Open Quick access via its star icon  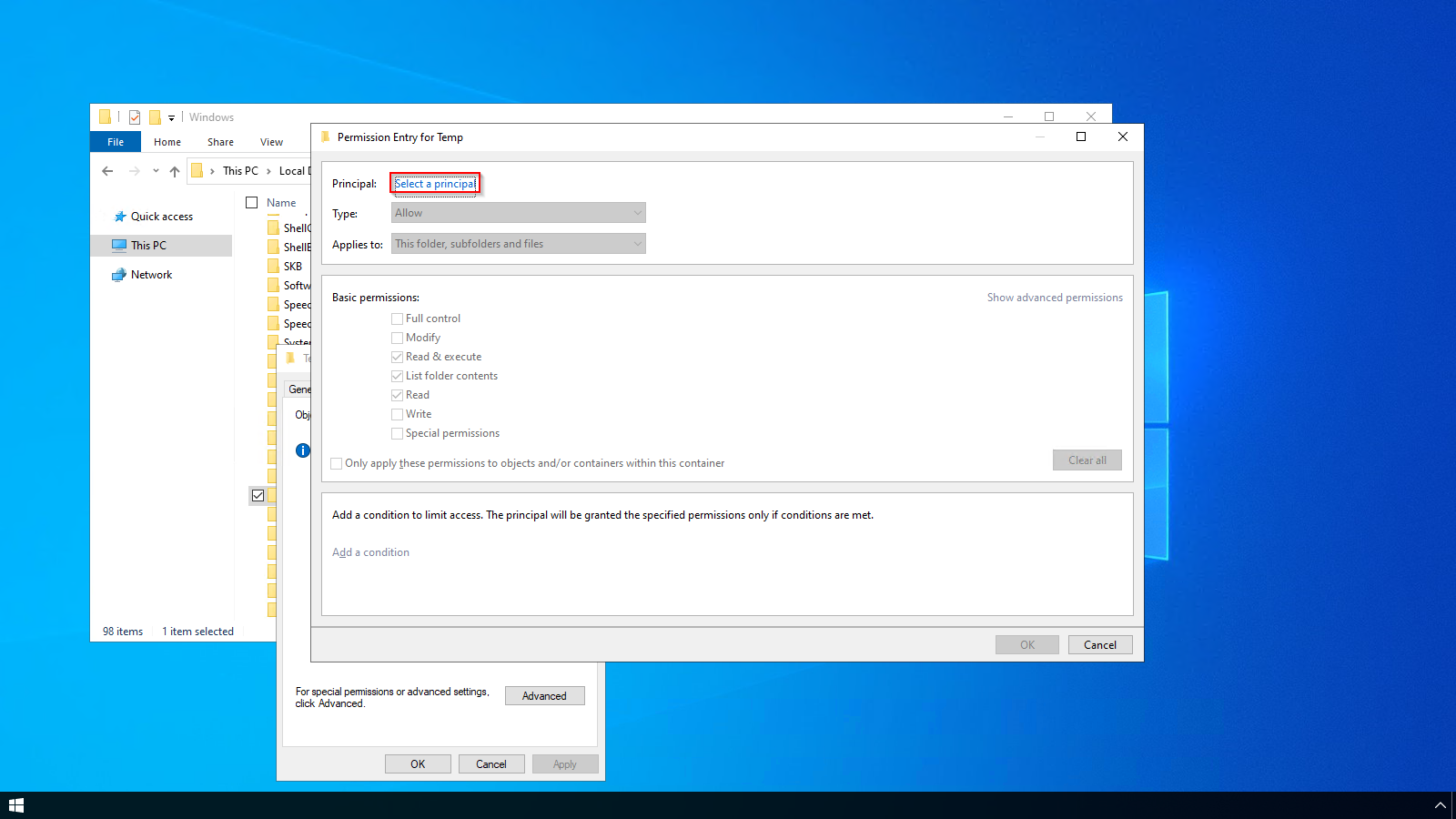click(119, 217)
